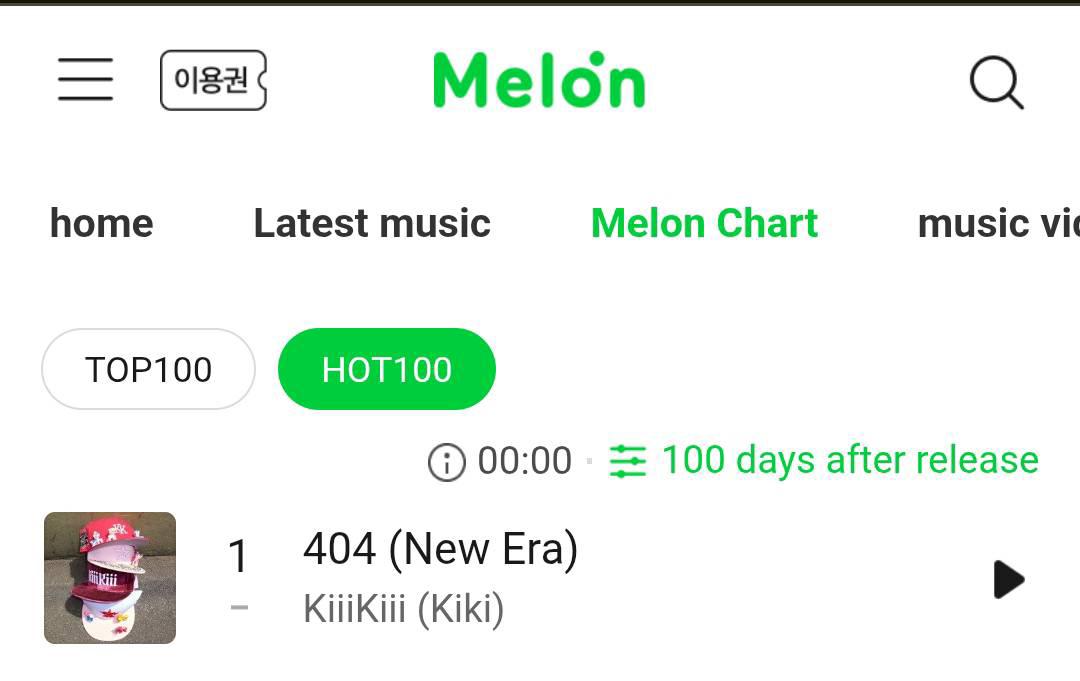Open artist KiiiKiii (Kiki) page
Viewport: 1080px width, 681px height.
[x=403, y=608]
